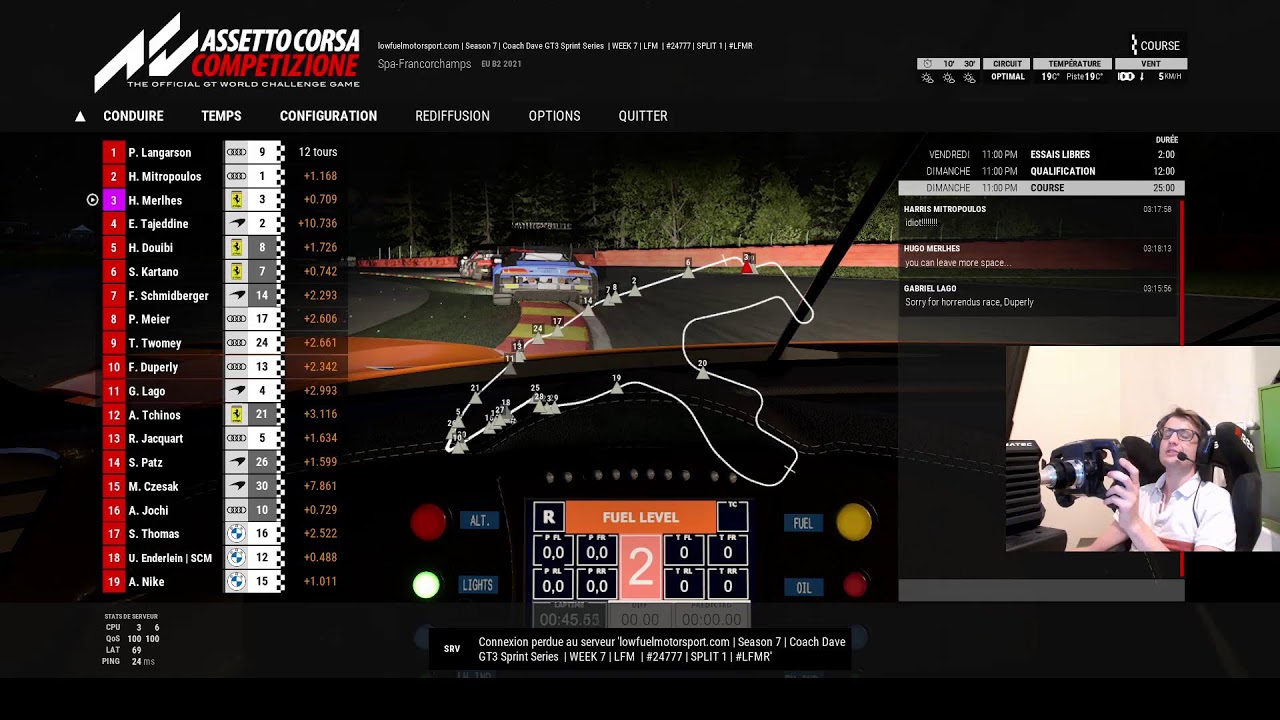Select the highlighted COURSE session row
This screenshot has width=1280, height=720.
[1041, 188]
